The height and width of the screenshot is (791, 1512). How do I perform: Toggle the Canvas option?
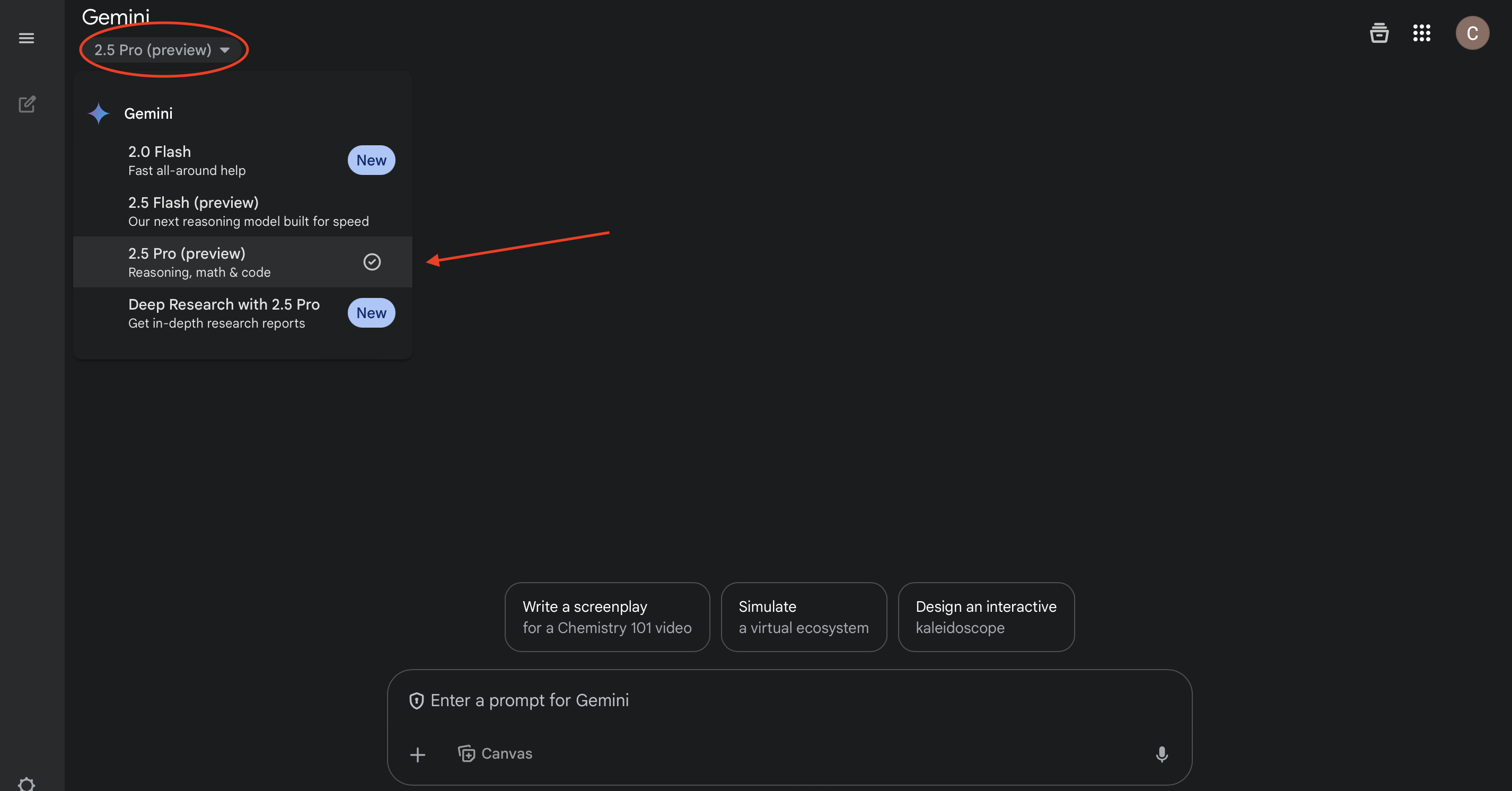(x=495, y=753)
